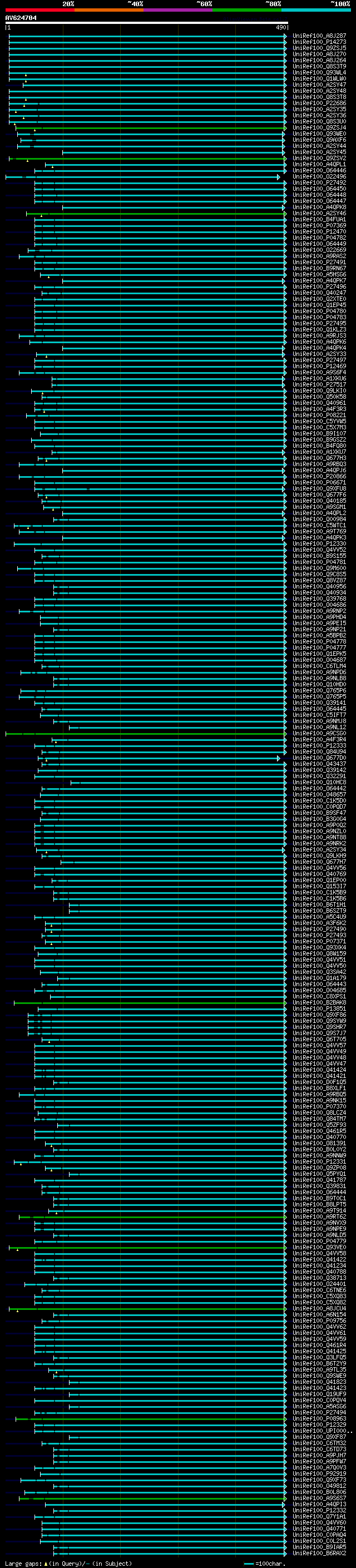Open hit UniRef100_Q9ZSJ5
Image resolution: width=356 pixels, height=1568 pixels.
click(319, 48)
